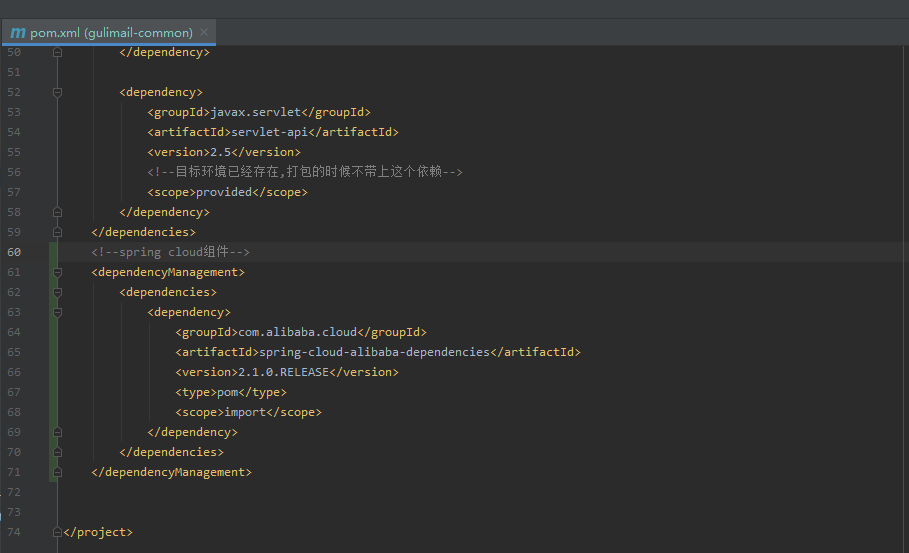Collapse the dependencyManagement block on line 61
The width and height of the screenshot is (909, 553).
click(57, 272)
